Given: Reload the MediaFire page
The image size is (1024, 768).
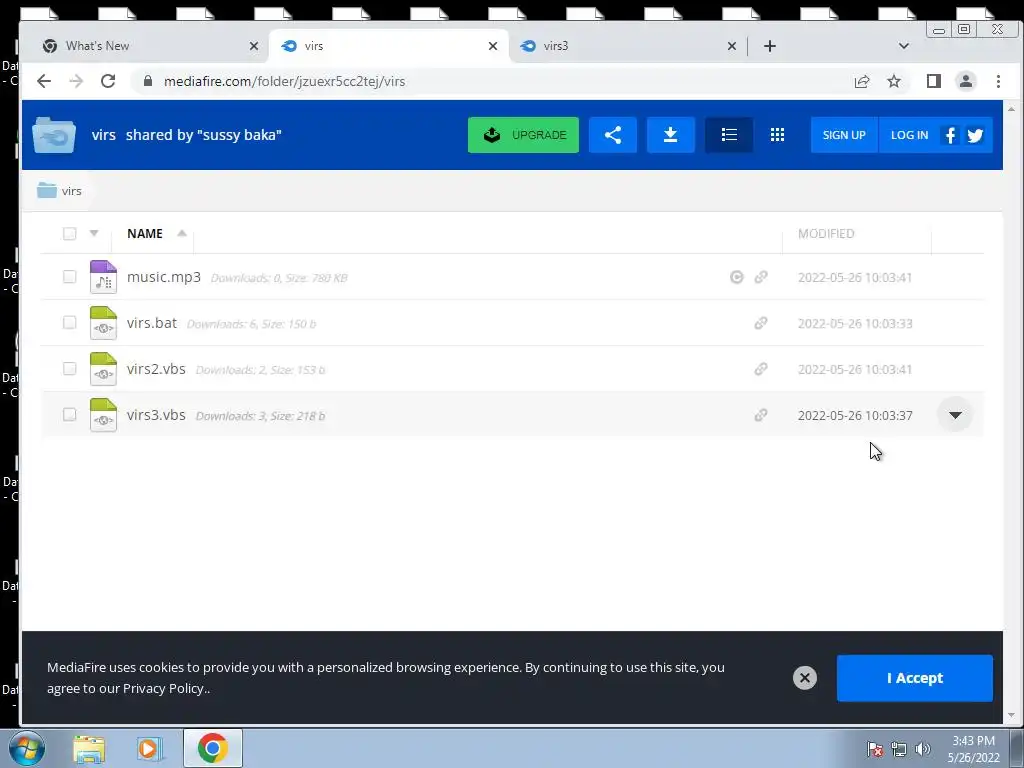Looking at the screenshot, I should pos(108,81).
